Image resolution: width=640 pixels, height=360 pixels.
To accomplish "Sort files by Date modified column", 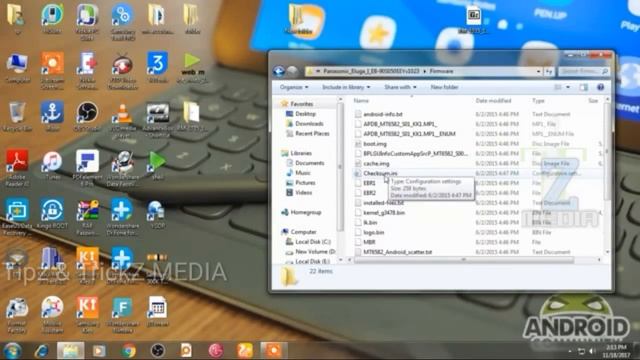I will 493,100.
